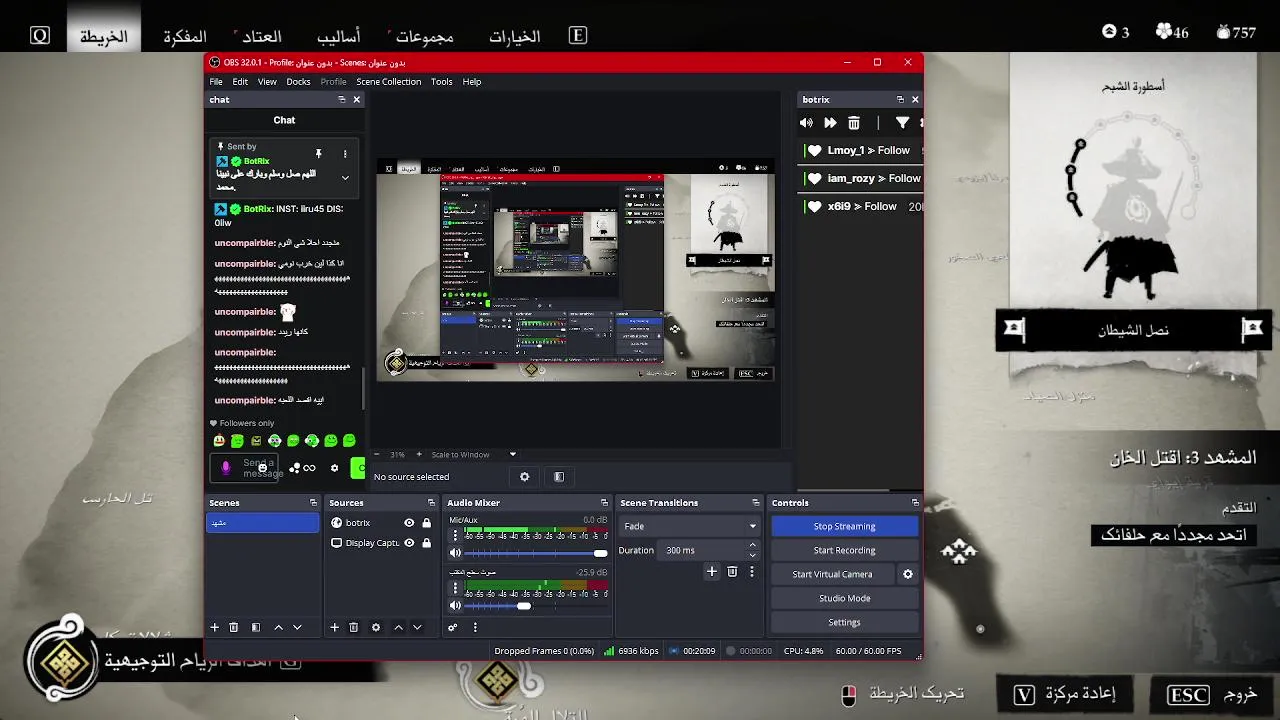Open the Help menu in OBS
Image resolution: width=1280 pixels, height=720 pixels.
[472, 82]
